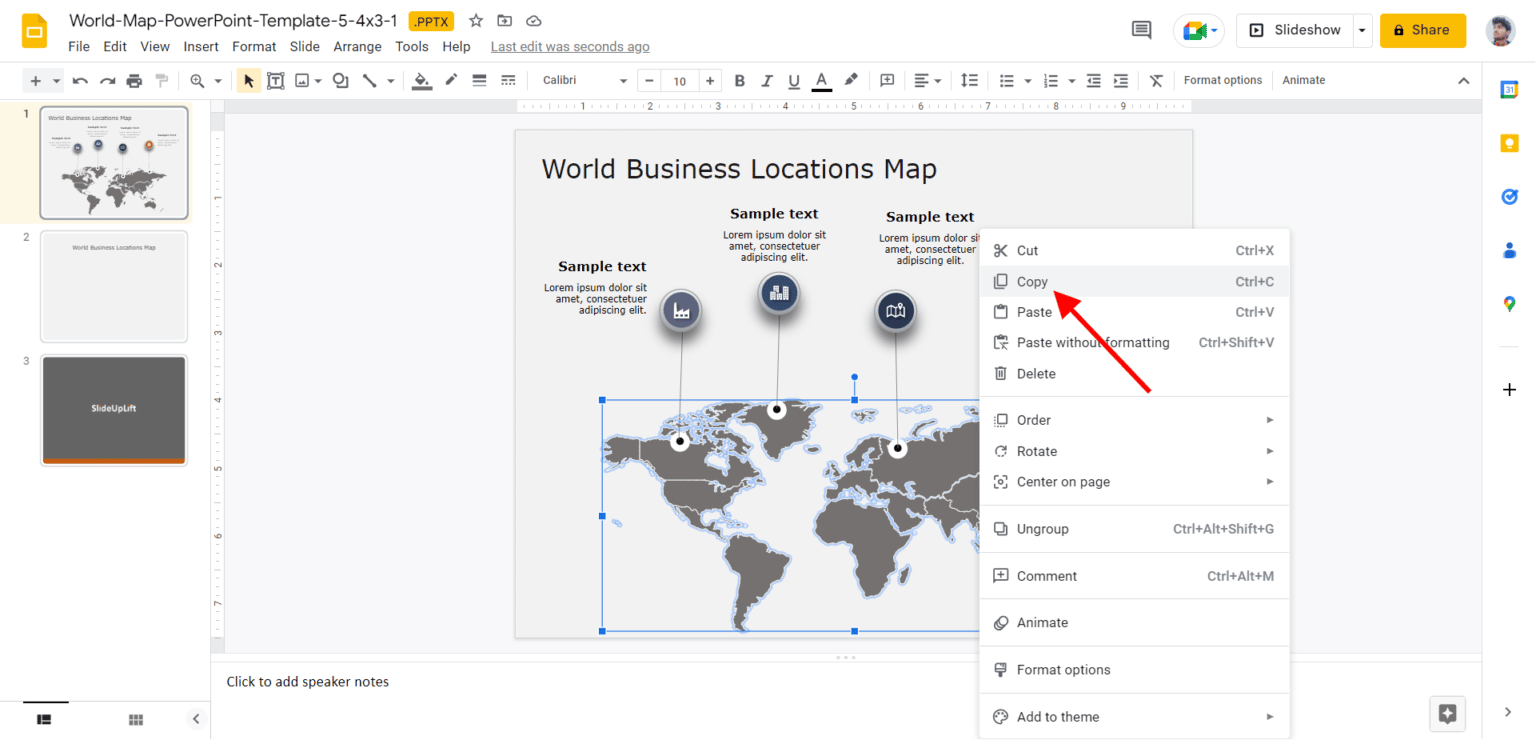Open Google Keep in the side panel
Image resolution: width=1536 pixels, height=740 pixels.
point(1510,143)
